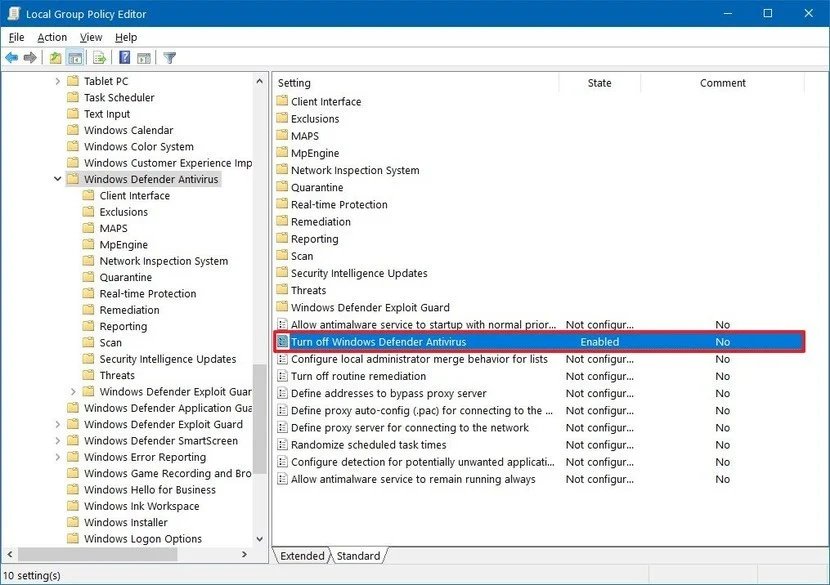This screenshot has height=585, width=830.
Task: Click the policy icon for Turn off routine remediation
Action: [283, 376]
